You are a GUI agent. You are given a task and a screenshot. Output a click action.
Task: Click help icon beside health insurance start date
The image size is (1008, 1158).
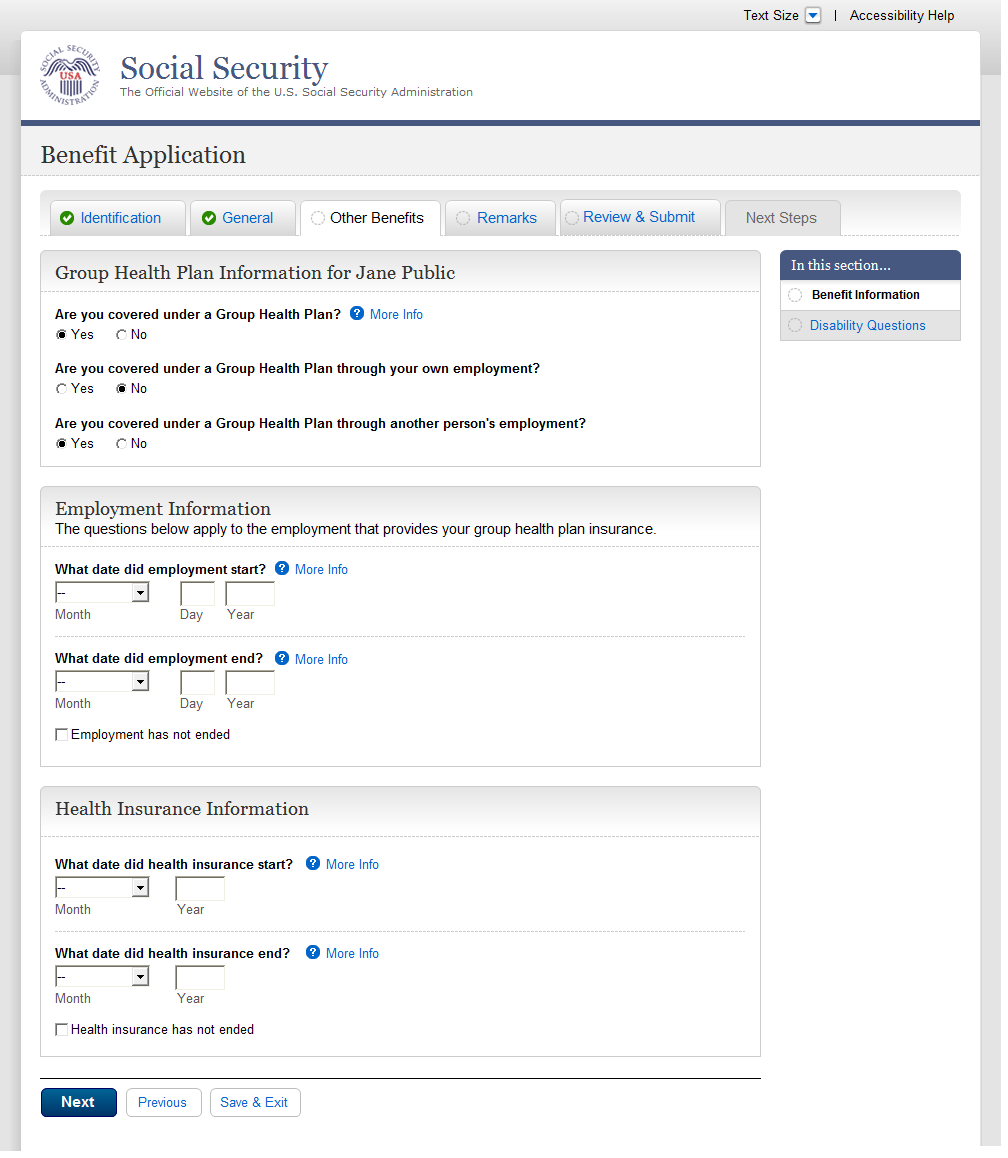click(313, 863)
